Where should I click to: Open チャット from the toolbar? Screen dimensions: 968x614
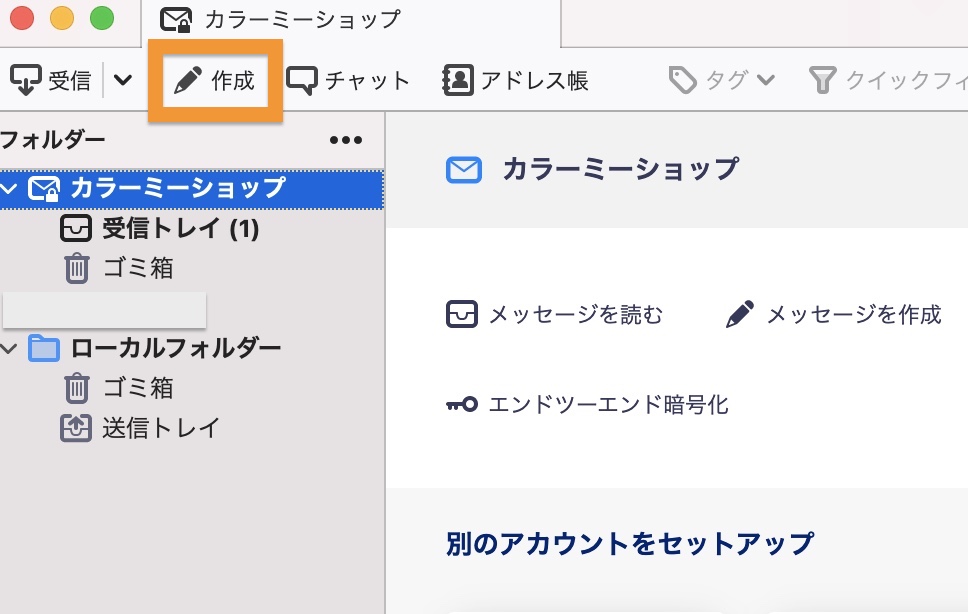348,81
